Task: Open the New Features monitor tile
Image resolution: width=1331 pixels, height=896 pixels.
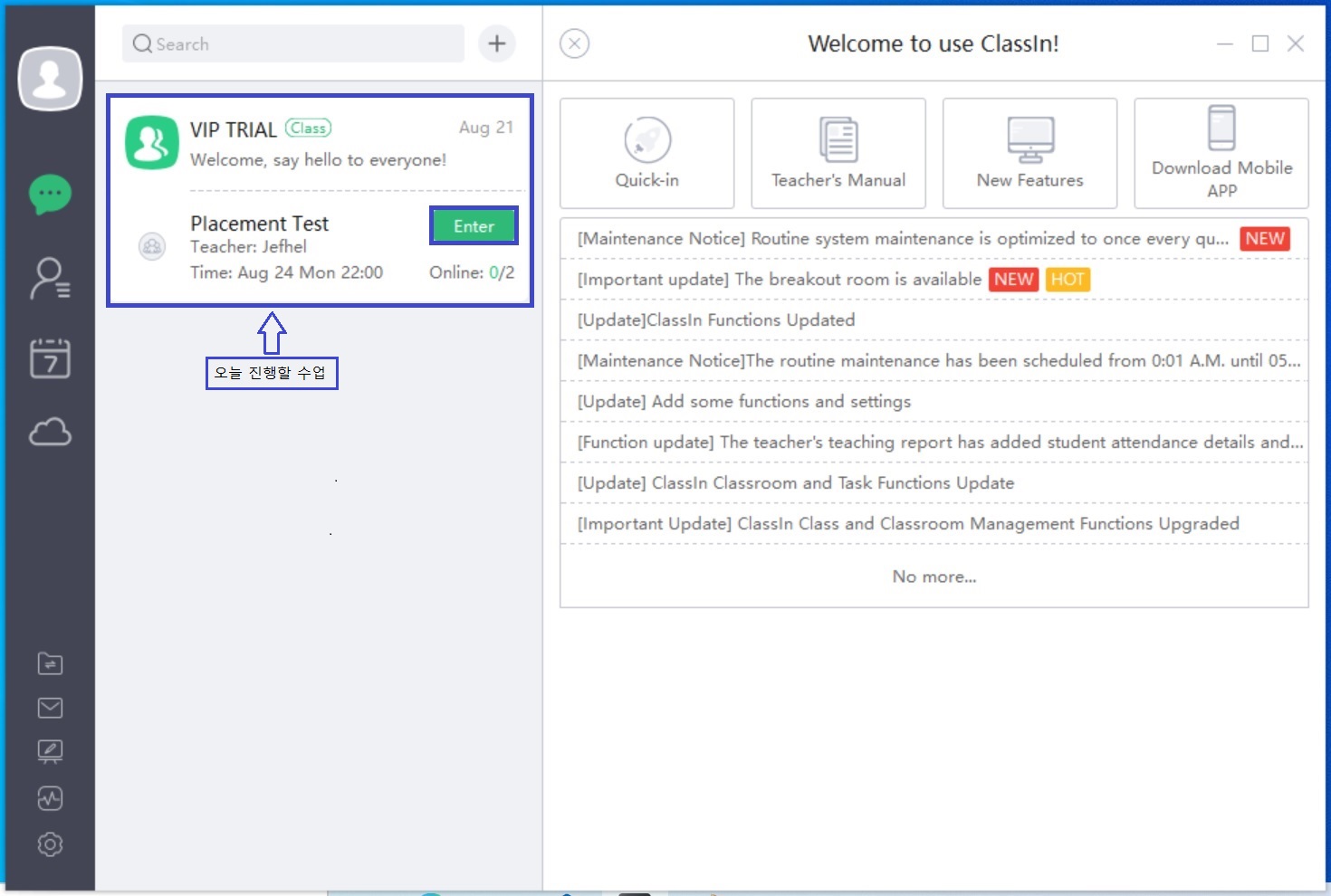Action: (x=1029, y=153)
